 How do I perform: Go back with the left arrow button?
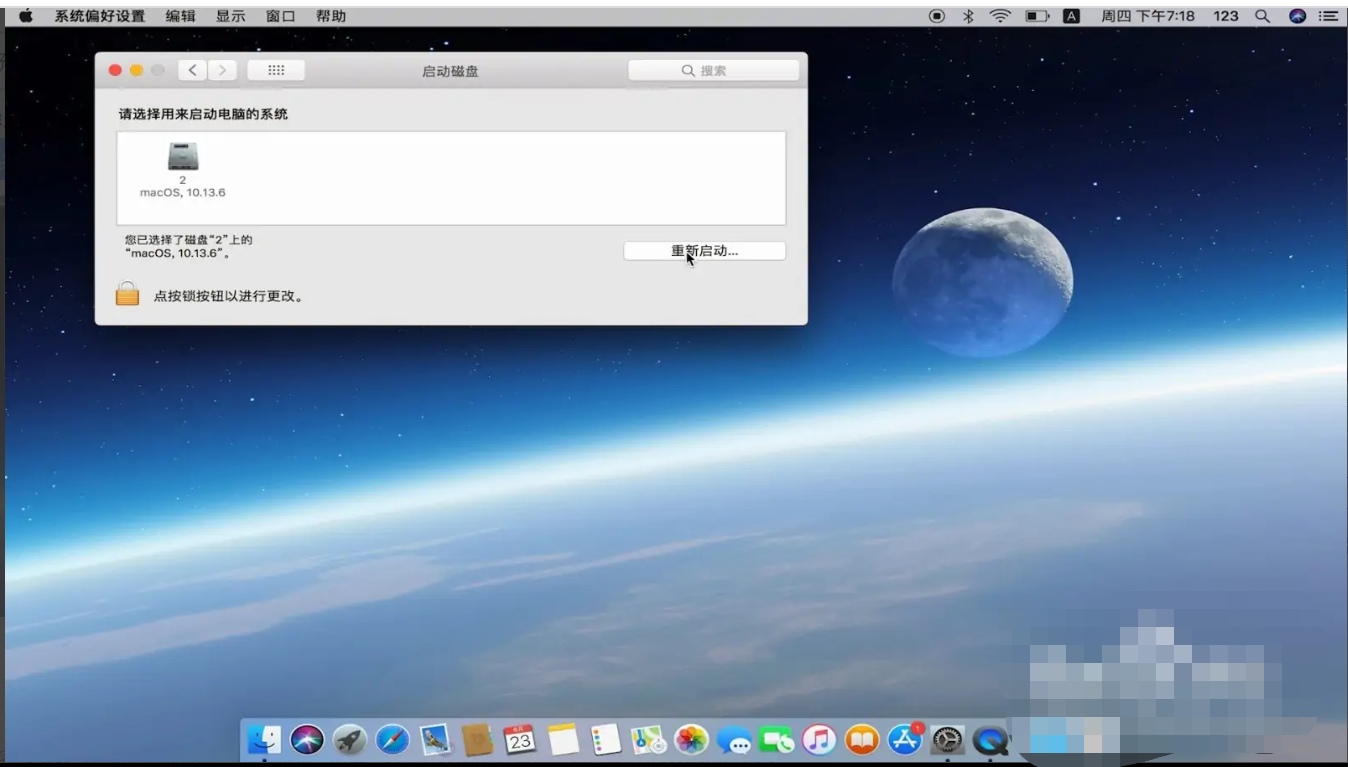click(193, 71)
